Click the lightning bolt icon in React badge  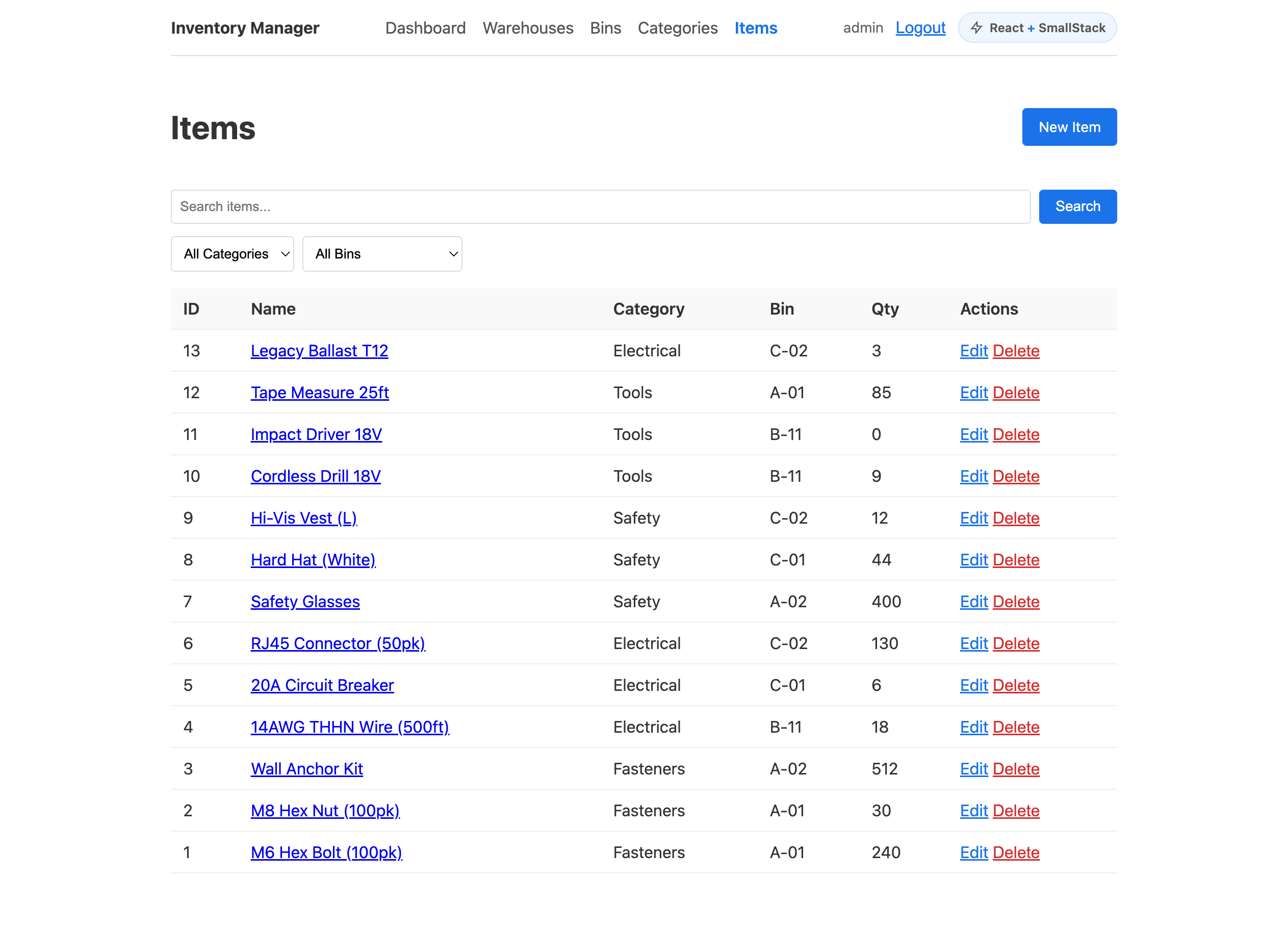click(x=976, y=28)
